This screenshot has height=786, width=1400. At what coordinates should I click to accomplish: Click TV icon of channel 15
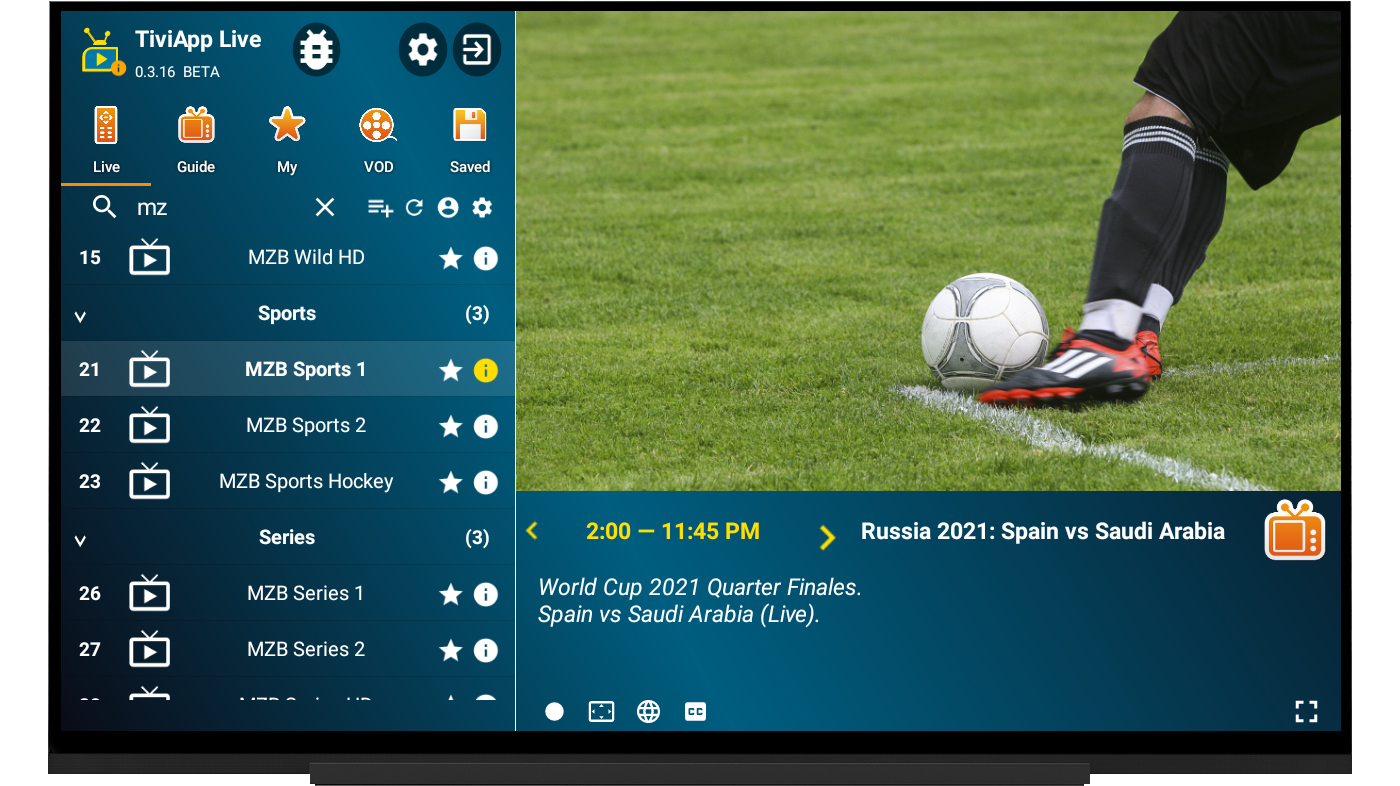point(149,257)
